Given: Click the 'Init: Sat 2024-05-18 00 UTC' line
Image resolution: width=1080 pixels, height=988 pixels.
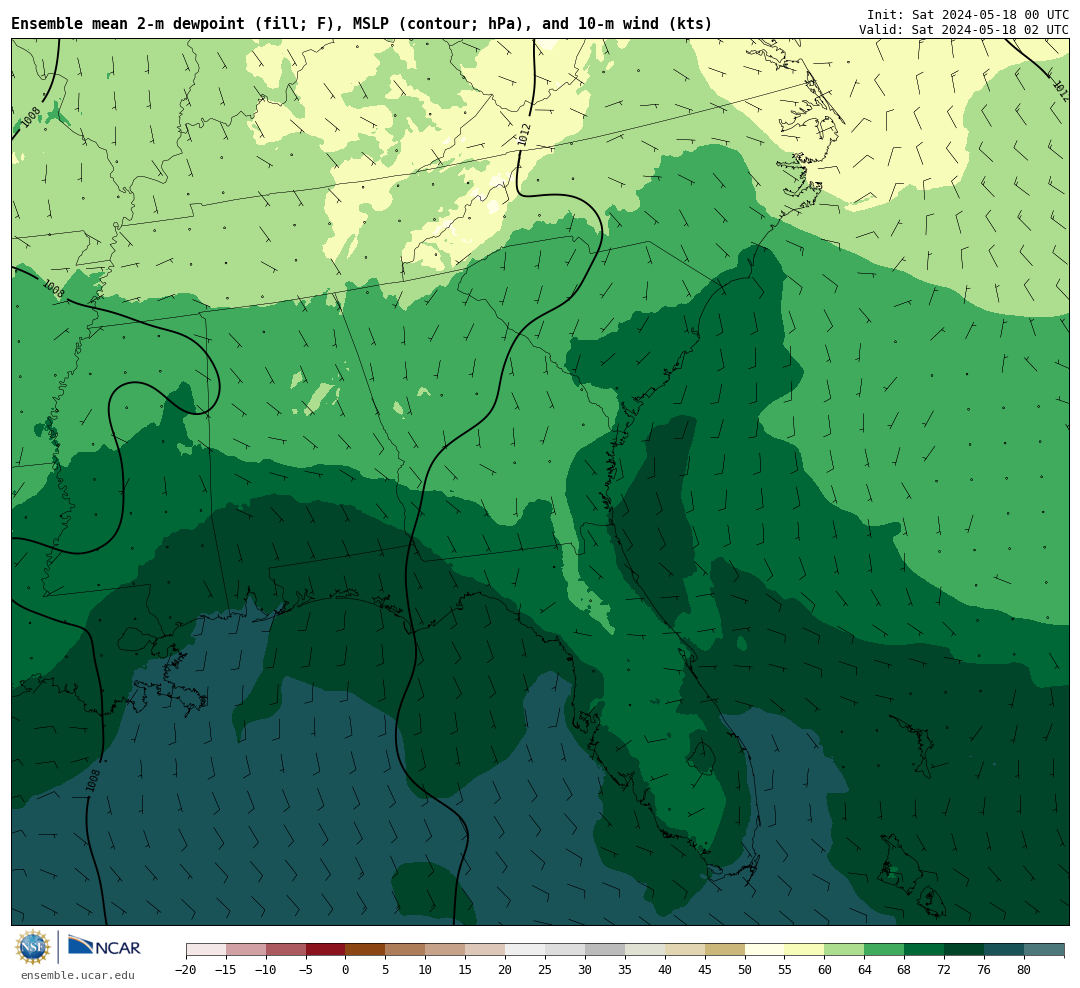Looking at the screenshot, I should coord(968,14).
